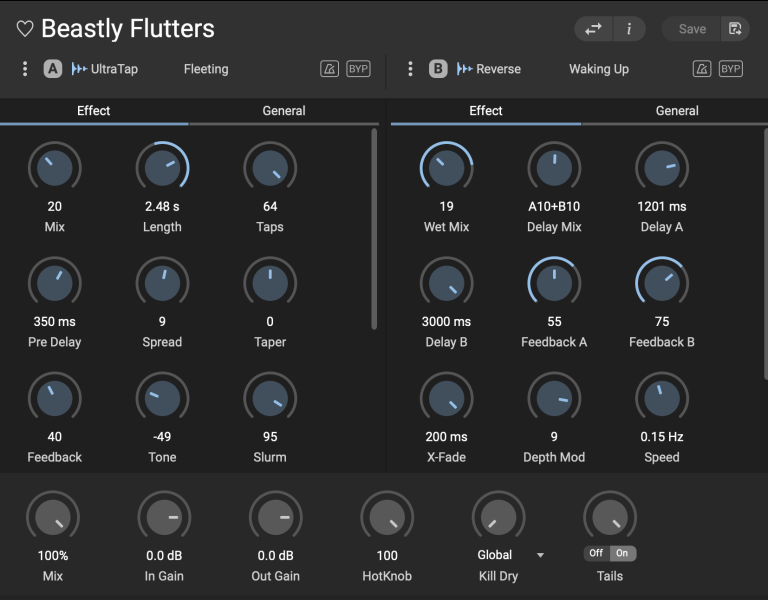
Task: Click the Speed knob
Action: pos(662,398)
